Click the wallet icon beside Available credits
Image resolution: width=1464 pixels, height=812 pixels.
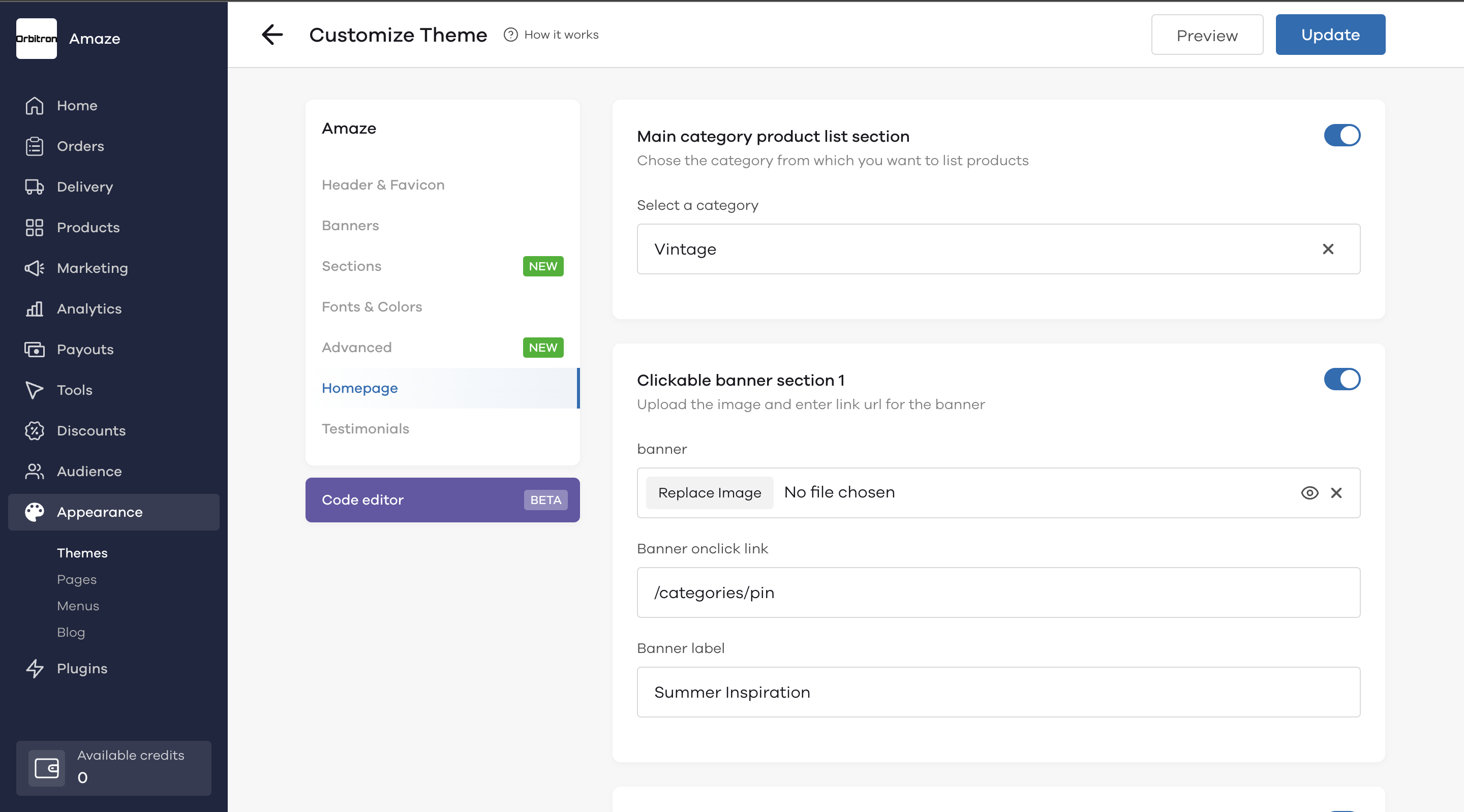[47, 768]
